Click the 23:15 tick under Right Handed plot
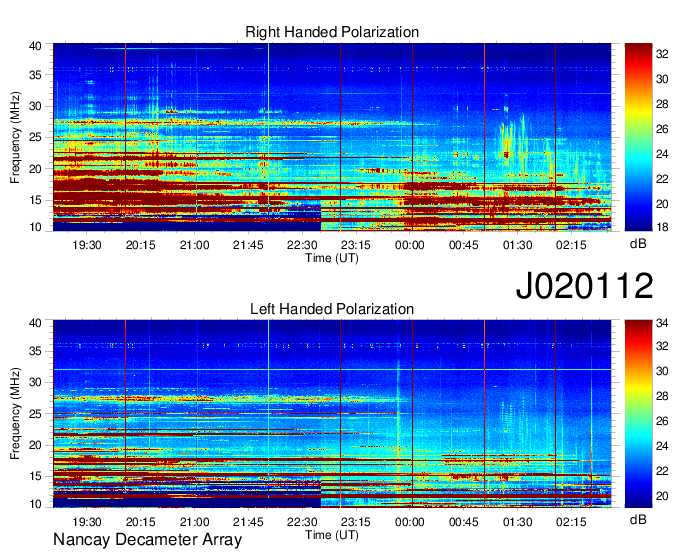 click(x=356, y=245)
